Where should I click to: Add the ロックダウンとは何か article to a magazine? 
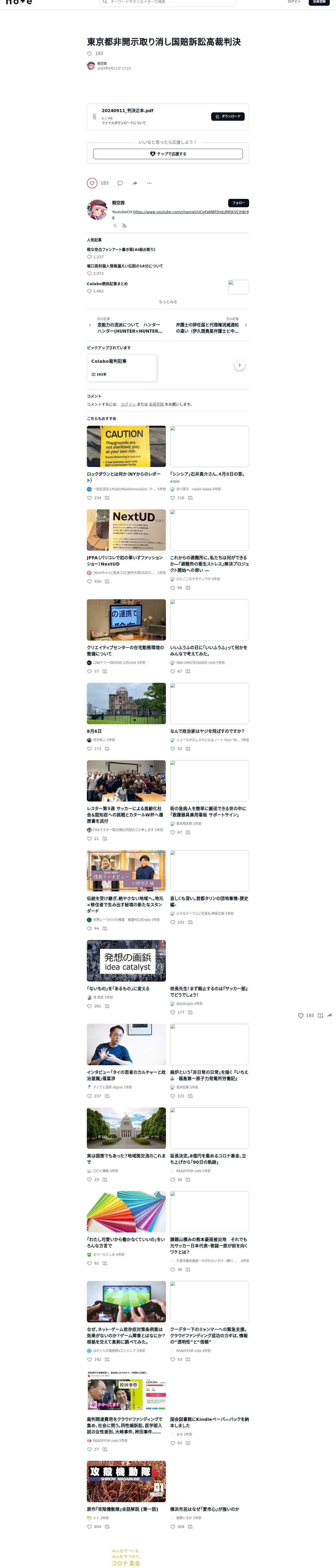107,498
